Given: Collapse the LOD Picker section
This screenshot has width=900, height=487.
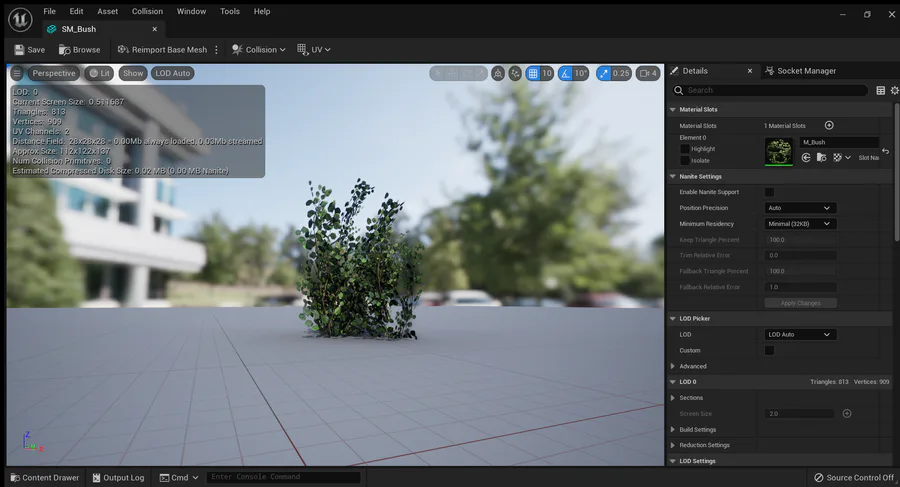Looking at the screenshot, I should (x=673, y=318).
